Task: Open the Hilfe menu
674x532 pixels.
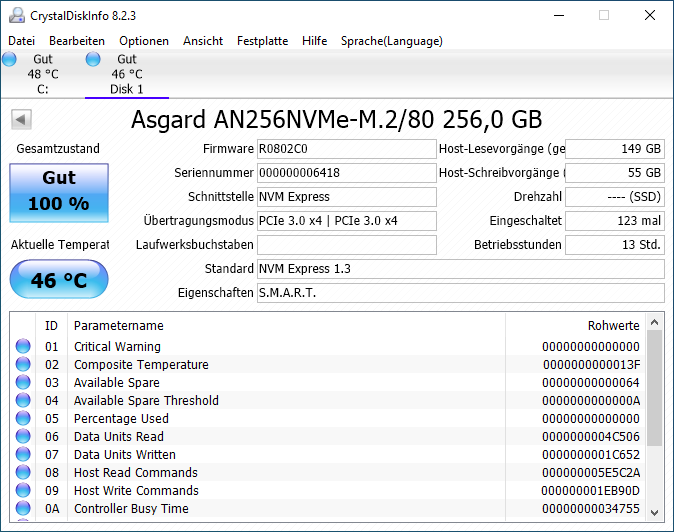Action: 315,41
